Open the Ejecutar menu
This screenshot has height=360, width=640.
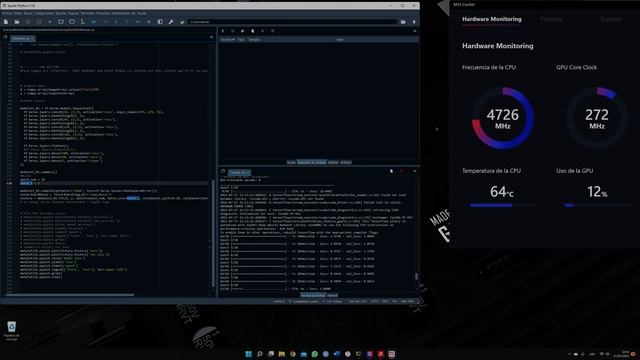coord(60,13)
